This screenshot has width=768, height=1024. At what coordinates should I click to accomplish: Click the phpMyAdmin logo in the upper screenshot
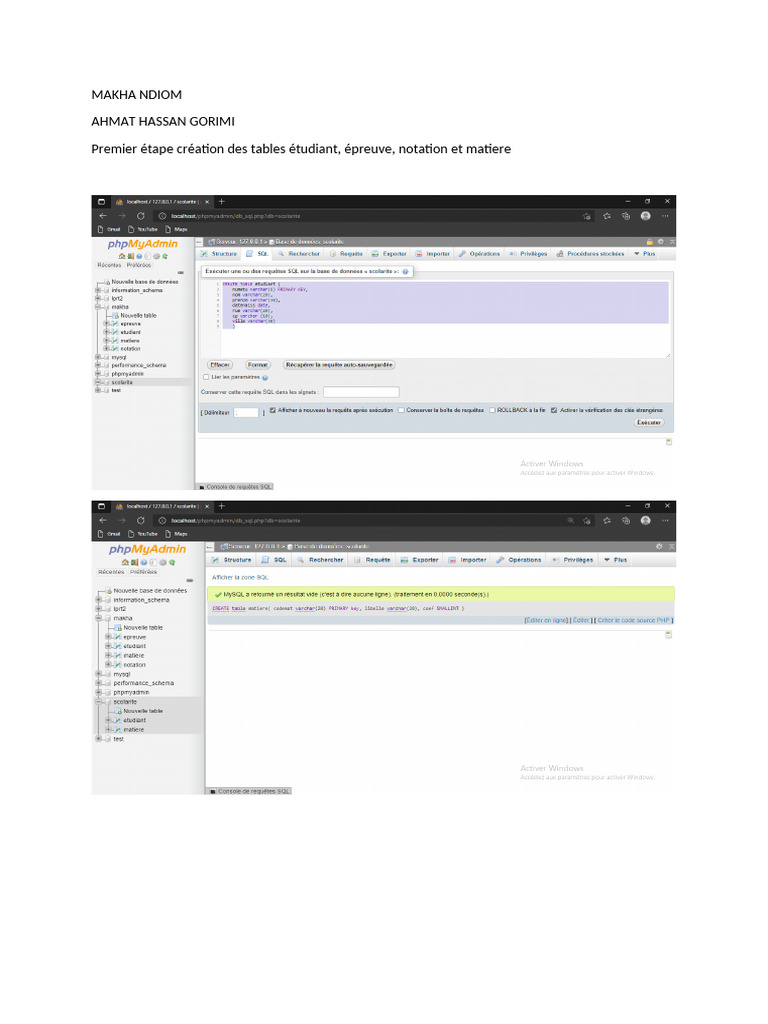click(x=142, y=244)
